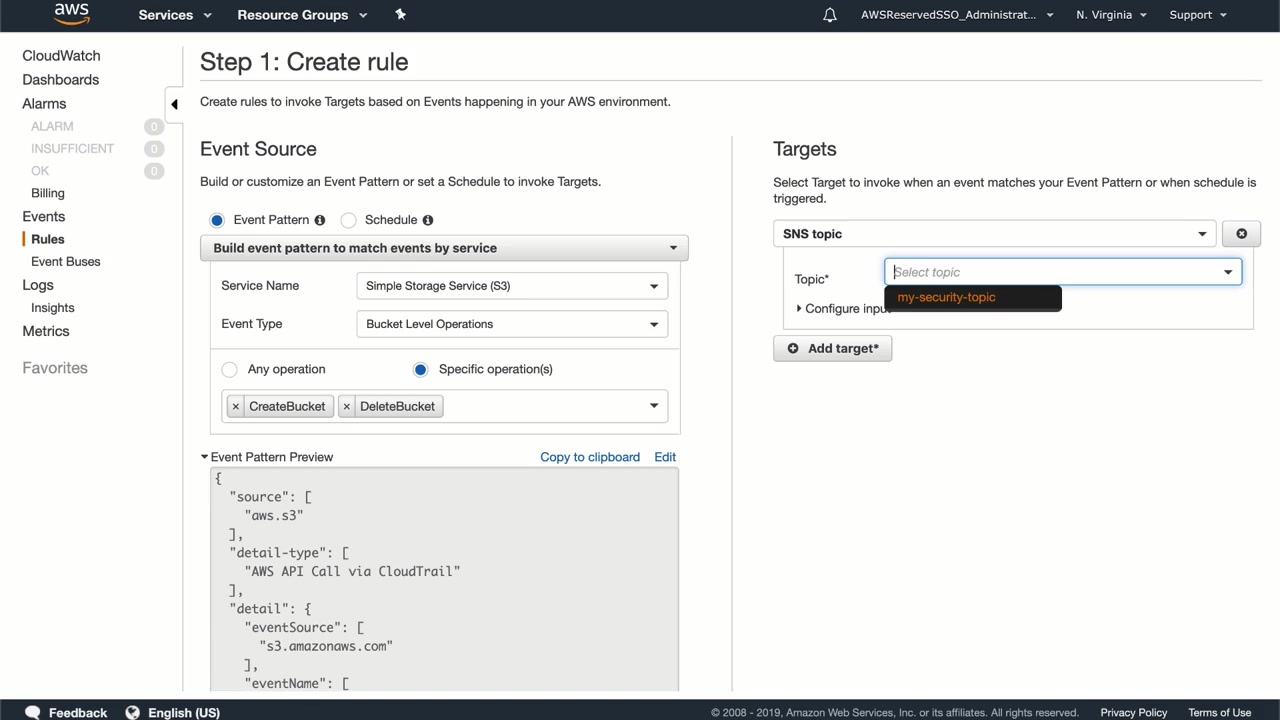Click the Add target button
The image size is (1280, 720).
coord(832,348)
